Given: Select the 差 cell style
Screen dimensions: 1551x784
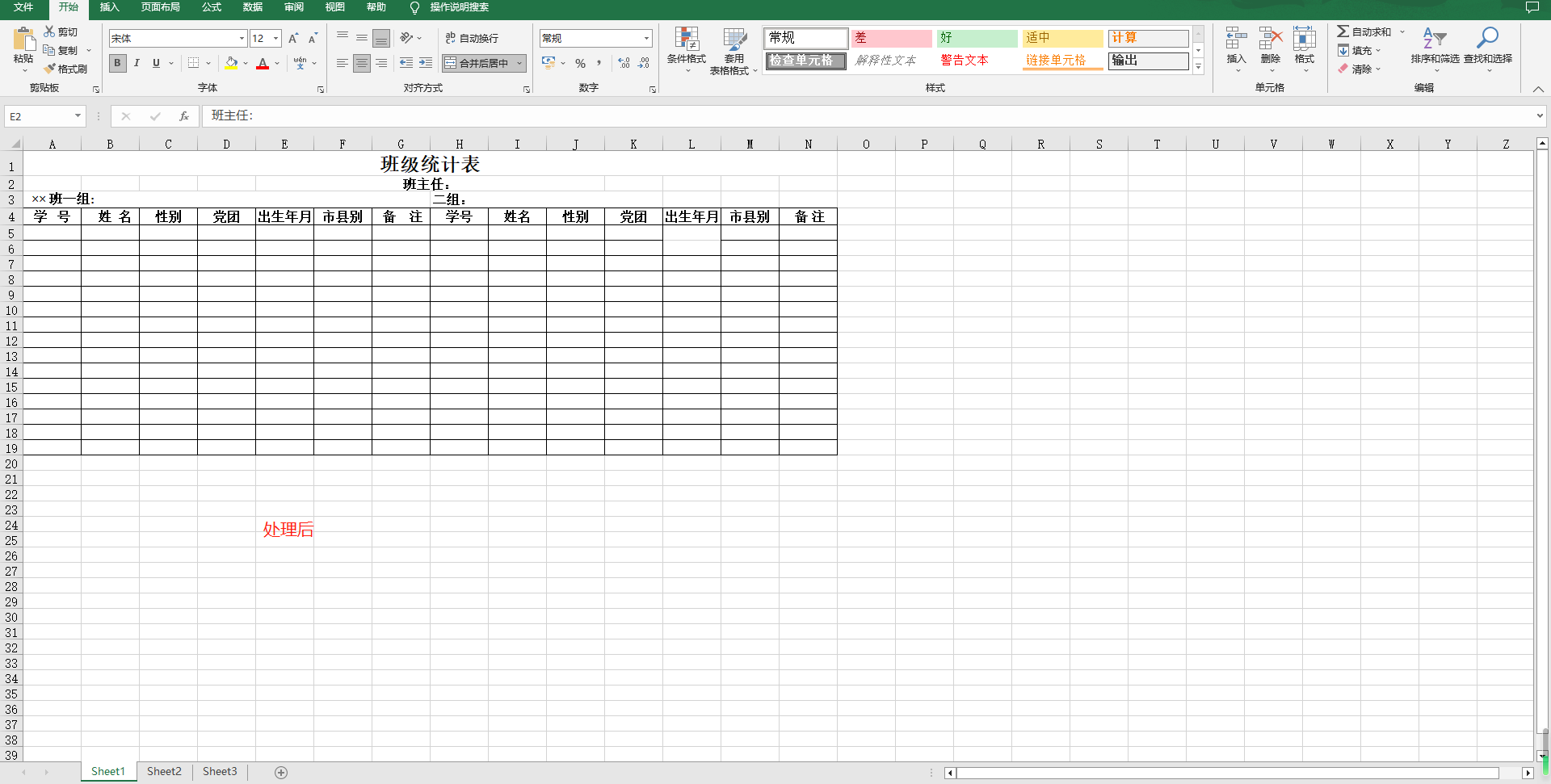Looking at the screenshot, I should [x=892, y=37].
